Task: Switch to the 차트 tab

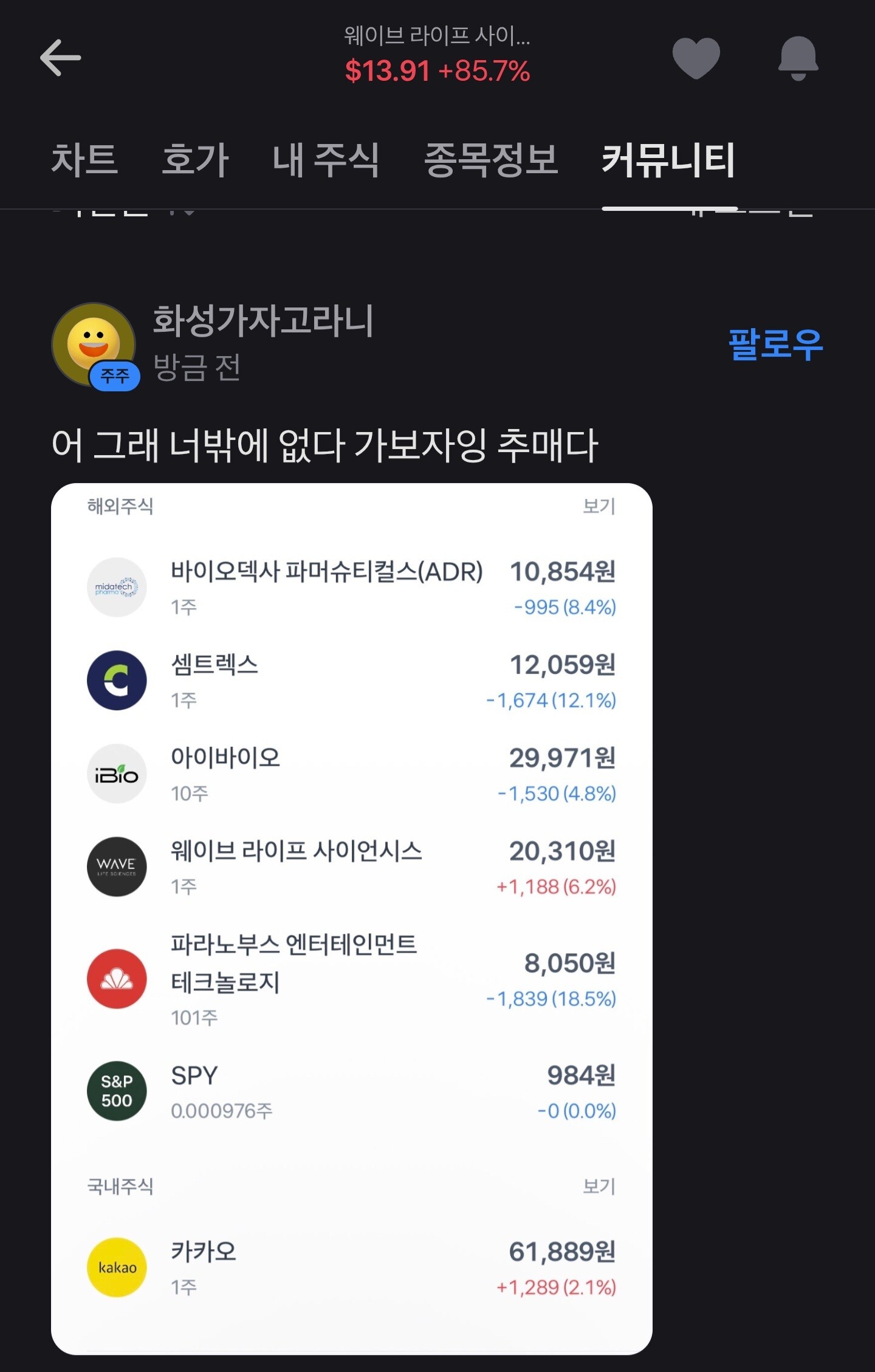Action: [84, 160]
